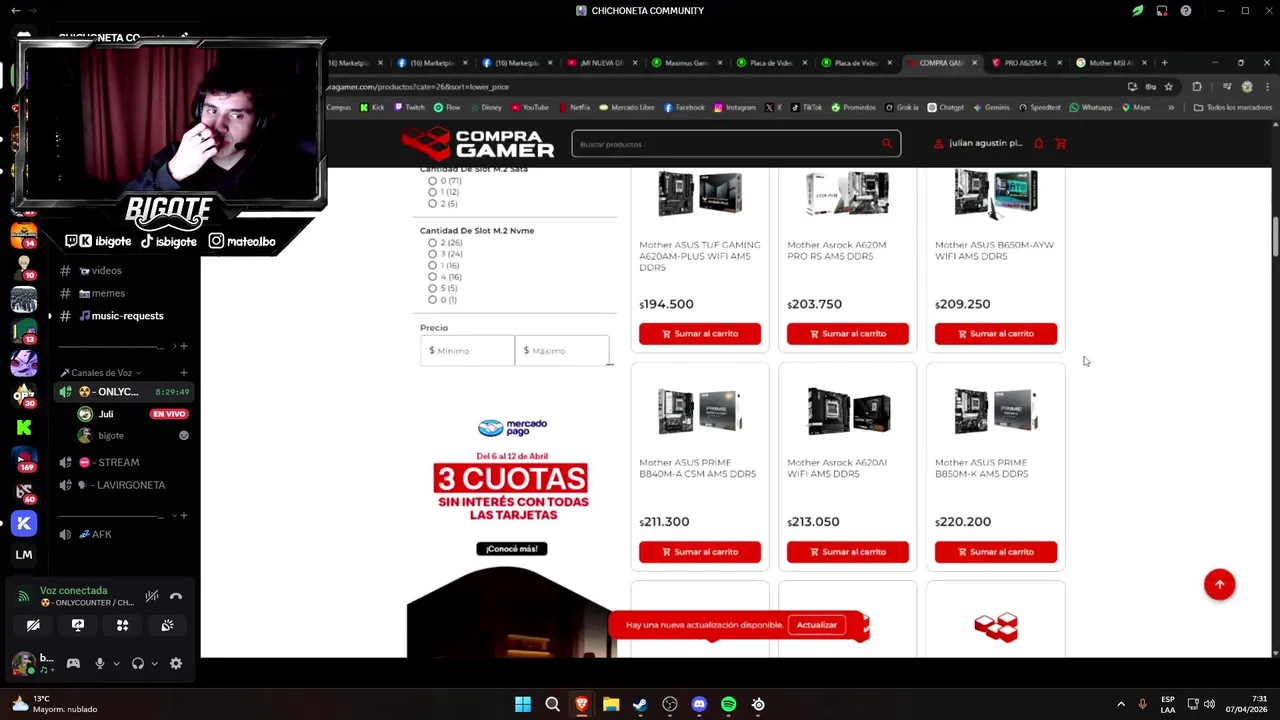Add ASUS TUF GAMING A620M-PLUS to cart
Screen dimensions: 1280x720
pos(700,334)
